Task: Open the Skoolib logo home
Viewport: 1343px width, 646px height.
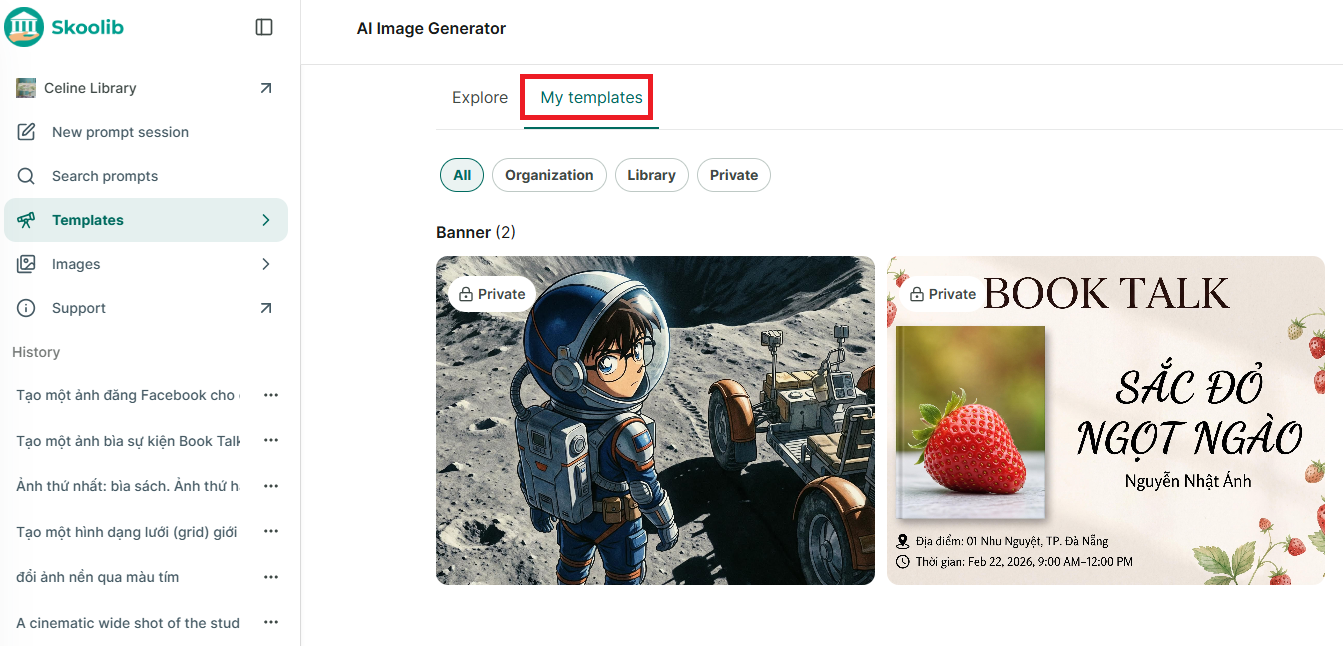Action: tap(65, 27)
